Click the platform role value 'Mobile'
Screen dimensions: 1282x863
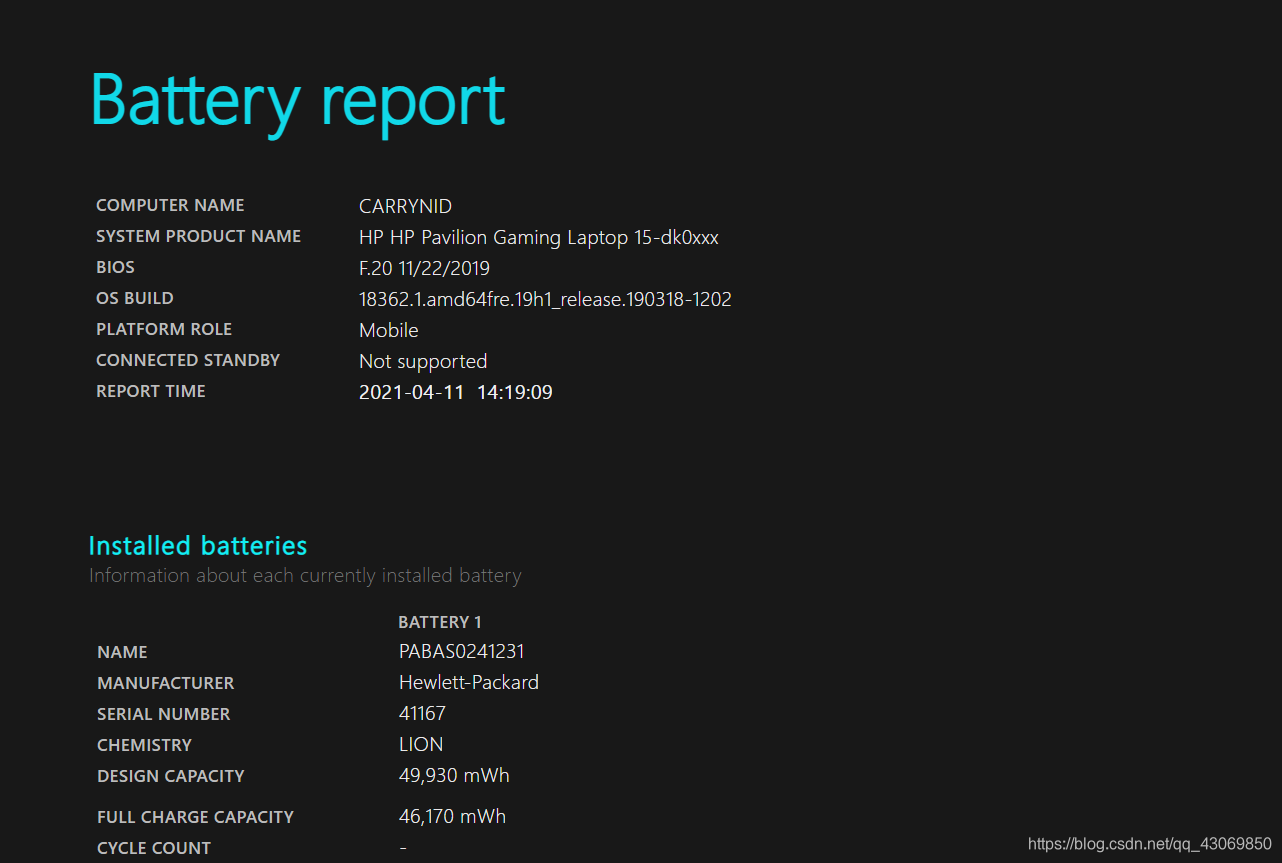(x=389, y=330)
